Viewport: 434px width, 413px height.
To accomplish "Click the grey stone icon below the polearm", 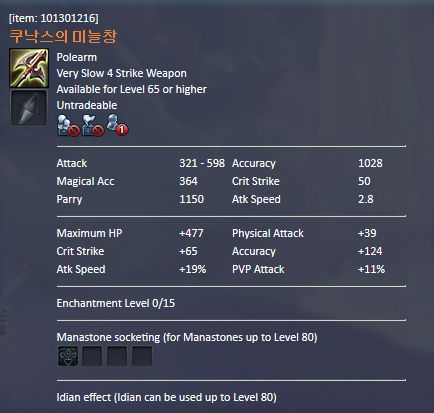I will pyautogui.click(x=29, y=108).
